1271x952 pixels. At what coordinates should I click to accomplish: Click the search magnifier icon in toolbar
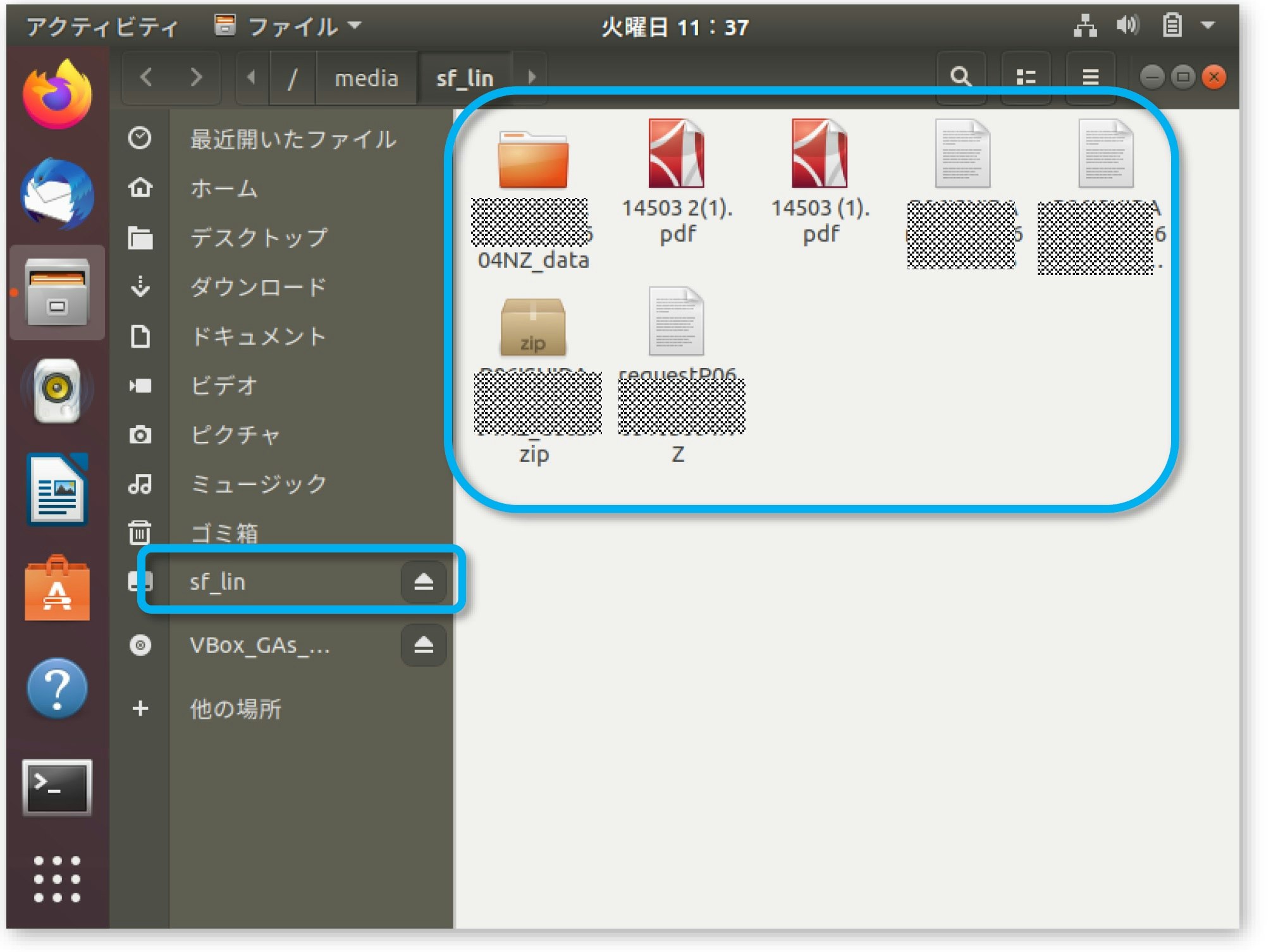tap(960, 77)
